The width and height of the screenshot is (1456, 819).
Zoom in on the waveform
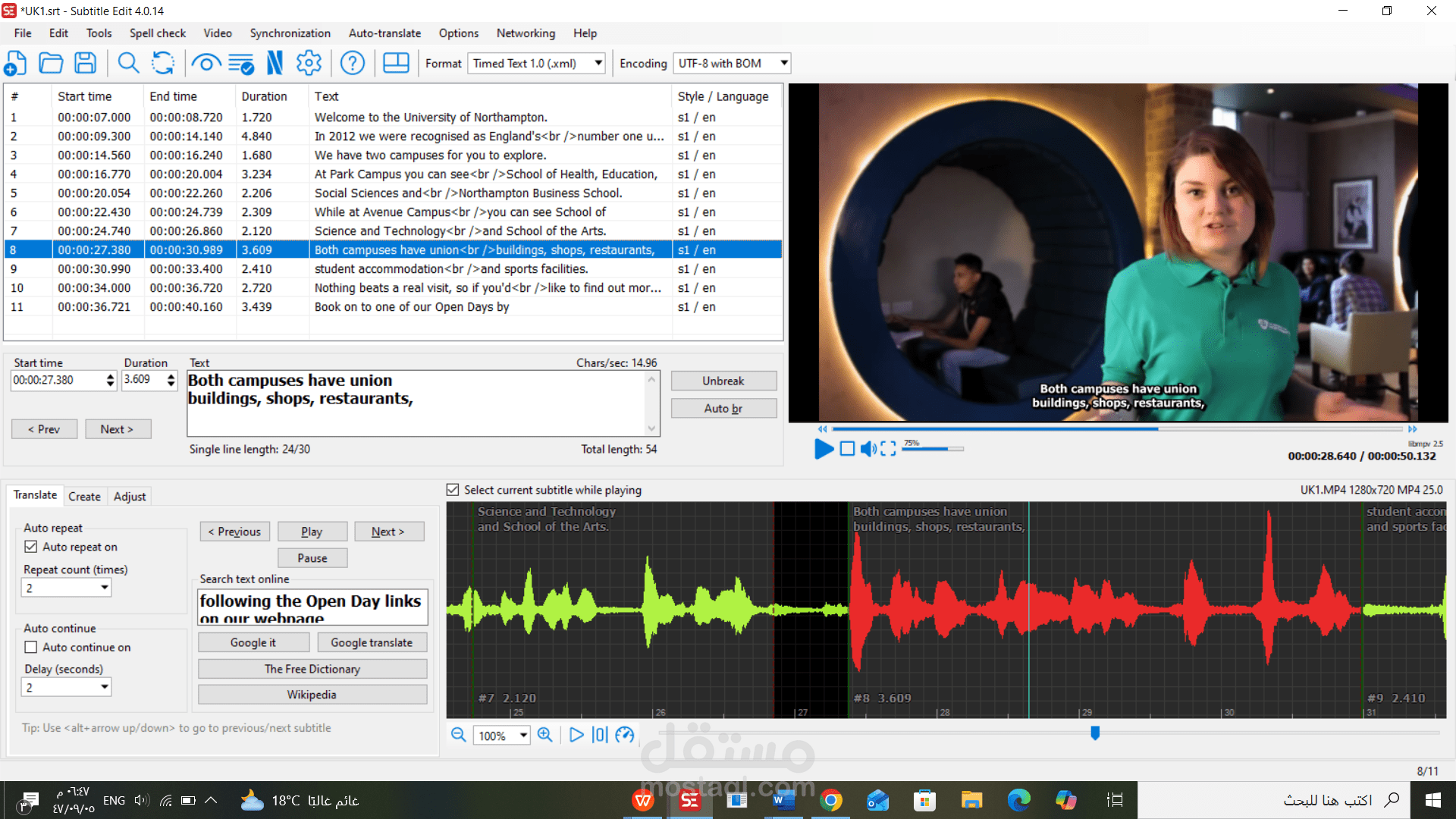[544, 735]
